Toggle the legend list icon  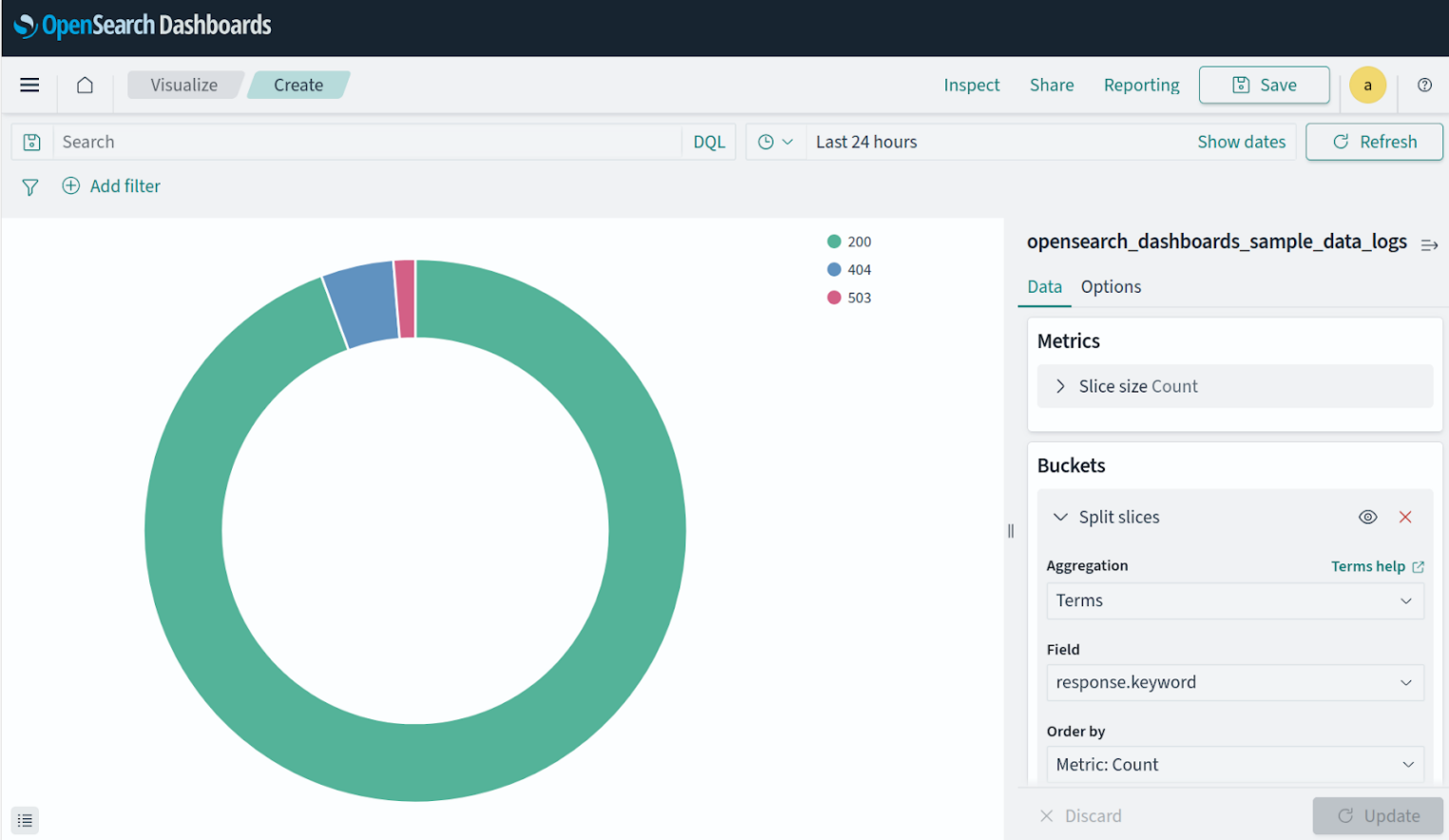point(26,820)
